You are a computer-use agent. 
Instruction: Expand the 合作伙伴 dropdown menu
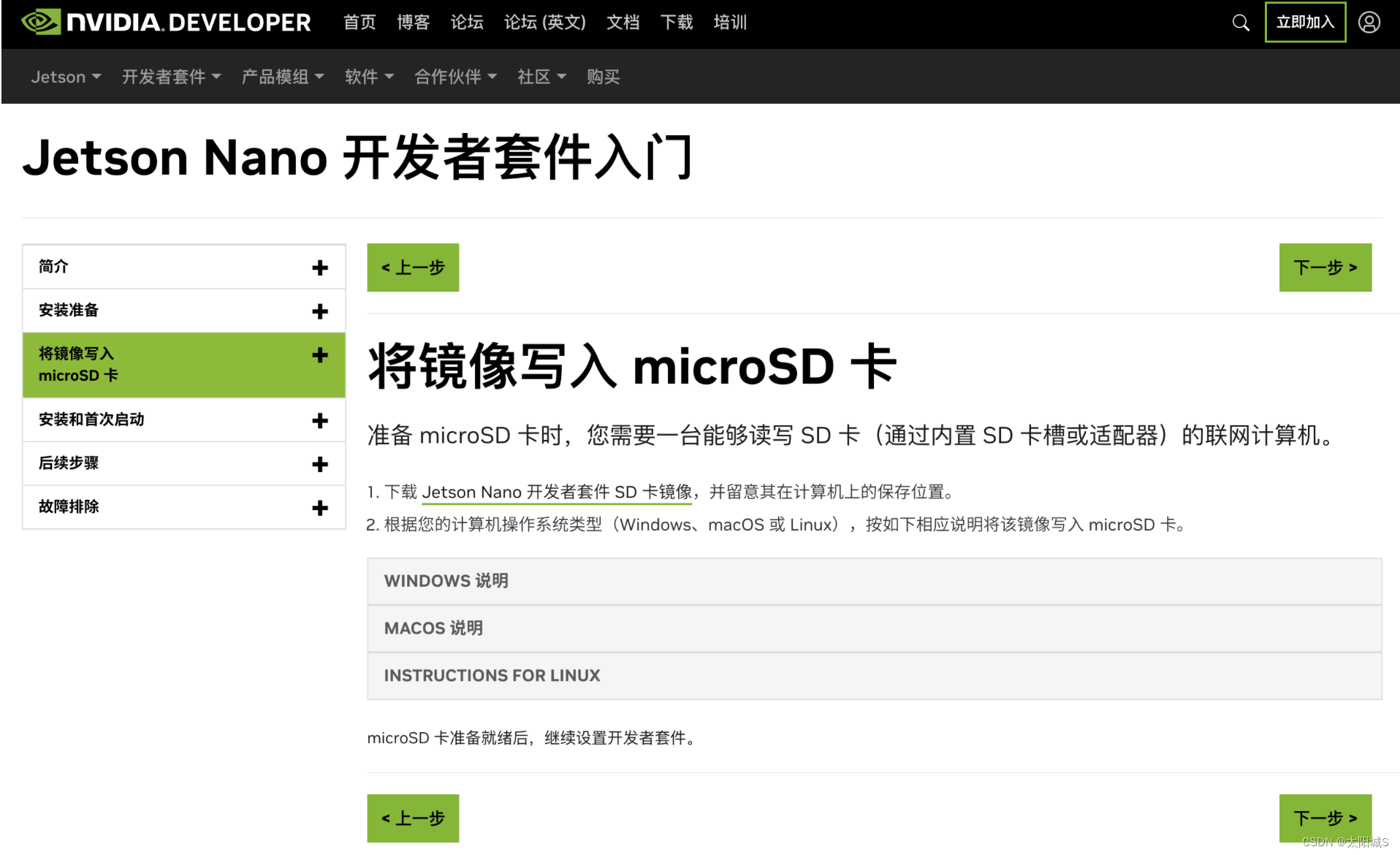click(455, 77)
